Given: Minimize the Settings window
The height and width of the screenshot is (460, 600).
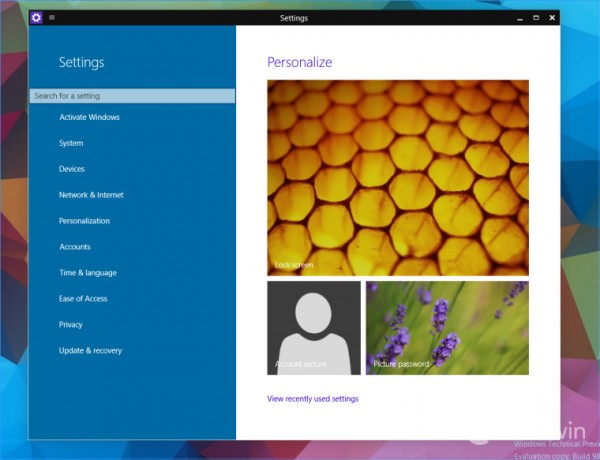Looking at the screenshot, I should (x=520, y=18).
